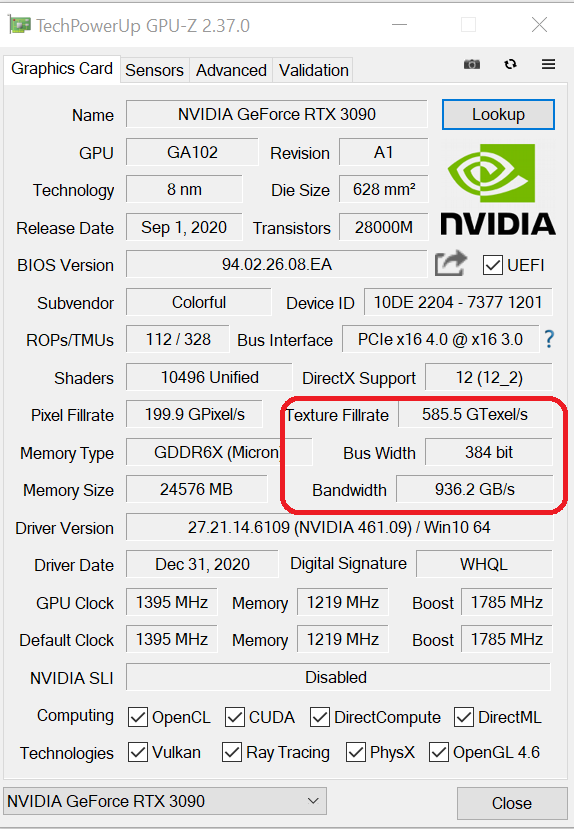Open the hamburger menu icon

[x=549, y=65]
